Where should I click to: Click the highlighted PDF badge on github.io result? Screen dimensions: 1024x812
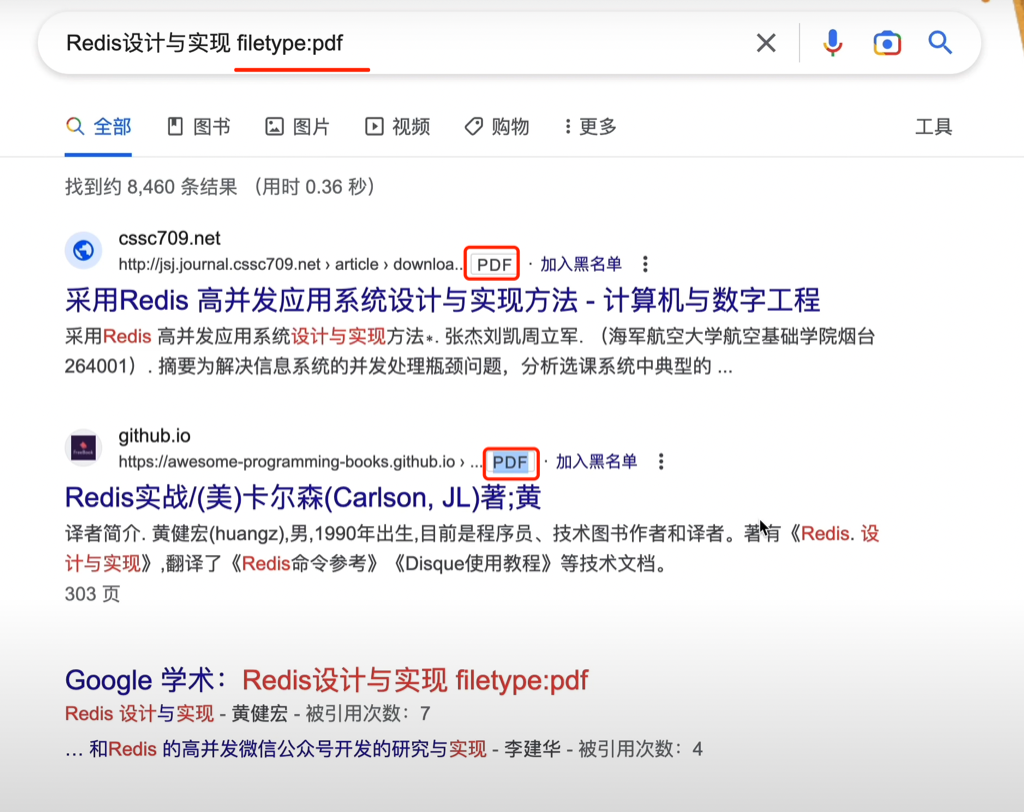[510, 463]
